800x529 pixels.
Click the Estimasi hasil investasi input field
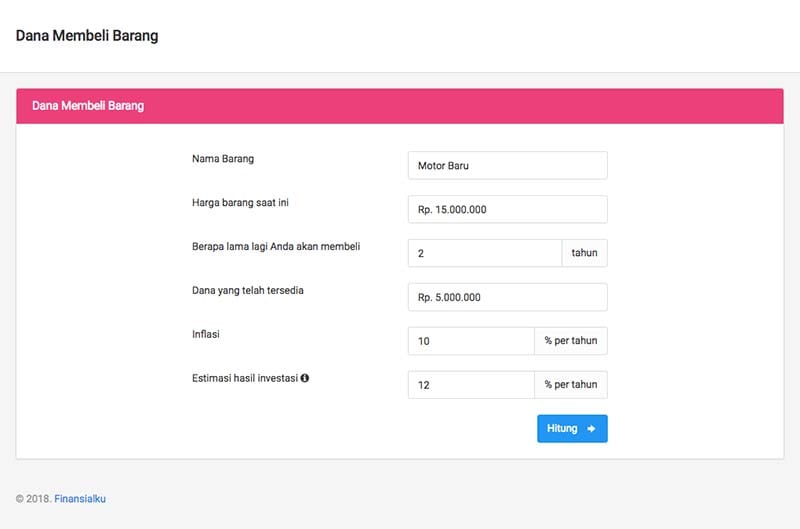471,385
